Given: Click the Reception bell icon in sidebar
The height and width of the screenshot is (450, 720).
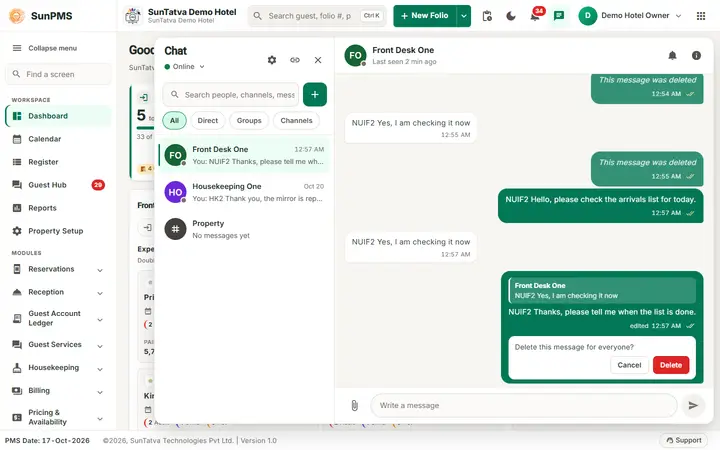Looking at the screenshot, I should [17, 292].
